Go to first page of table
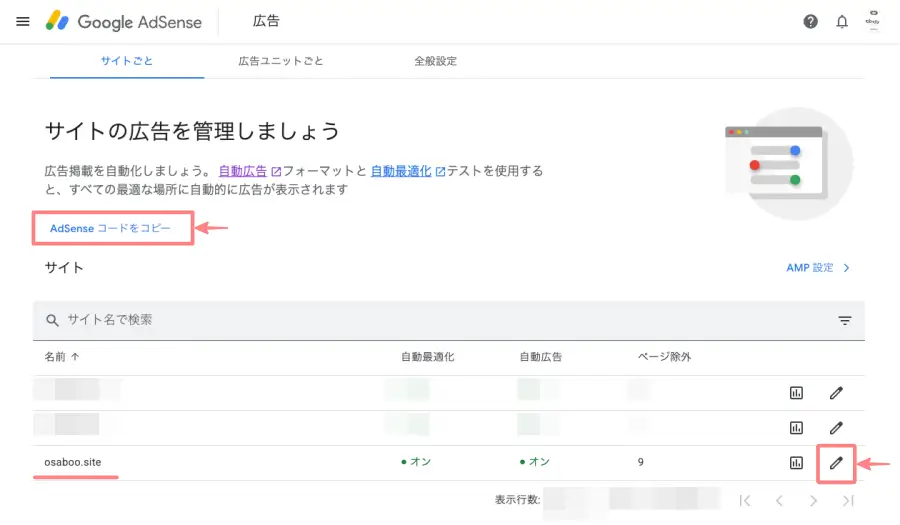The height and width of the screenshot is (525, 900). pos(745,501)
